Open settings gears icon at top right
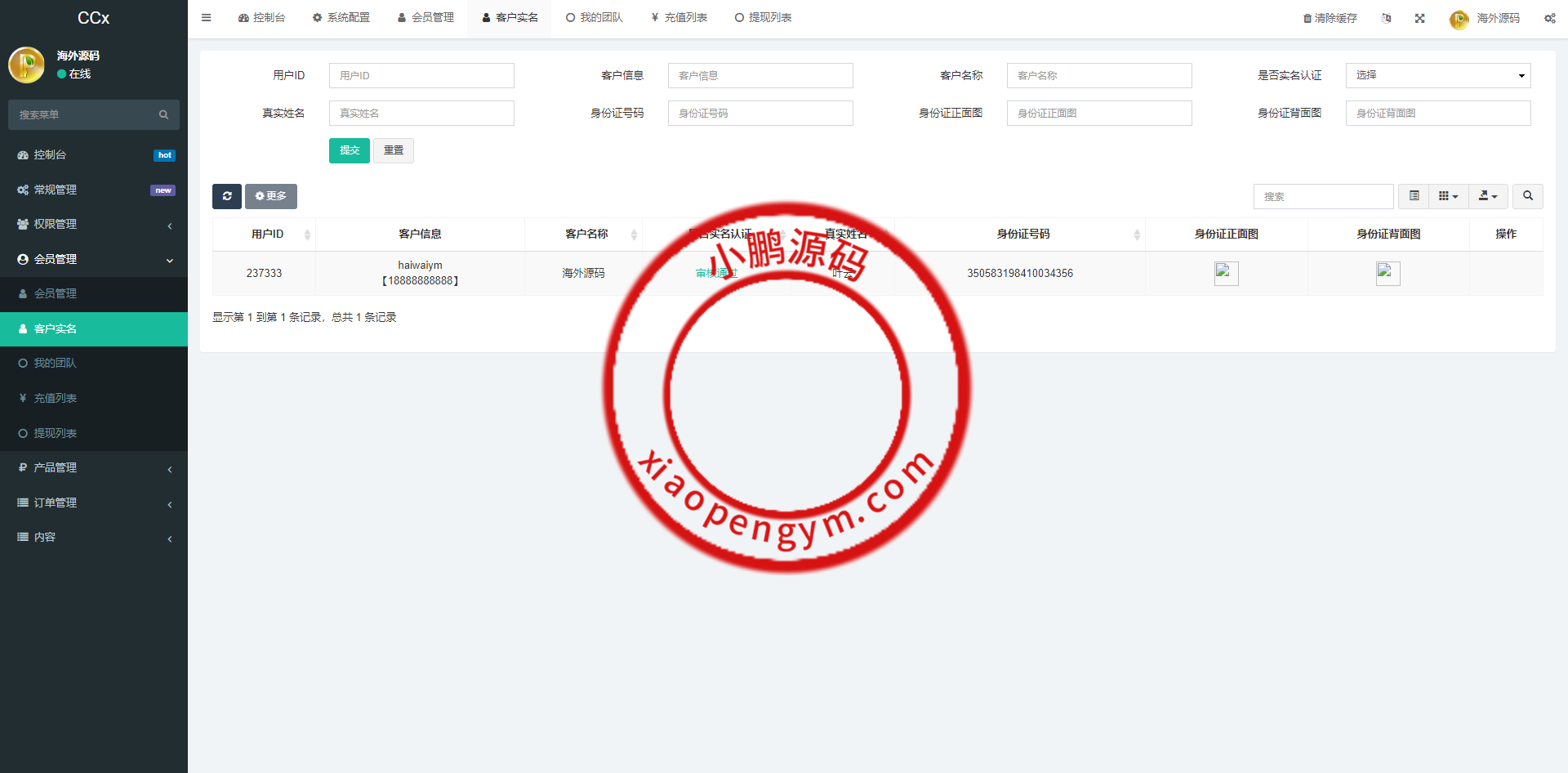Viewport: 1568px width, 773px height. pos(1549,18)
